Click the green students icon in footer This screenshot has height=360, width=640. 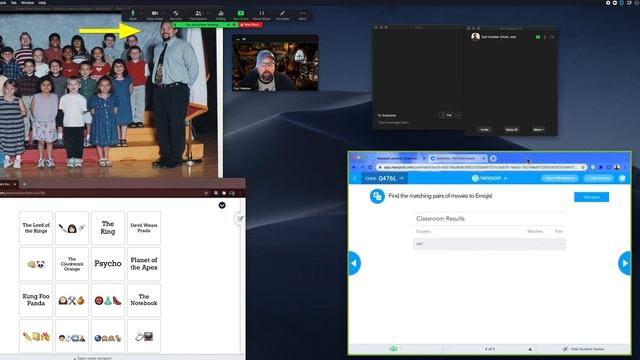(393, 349)
